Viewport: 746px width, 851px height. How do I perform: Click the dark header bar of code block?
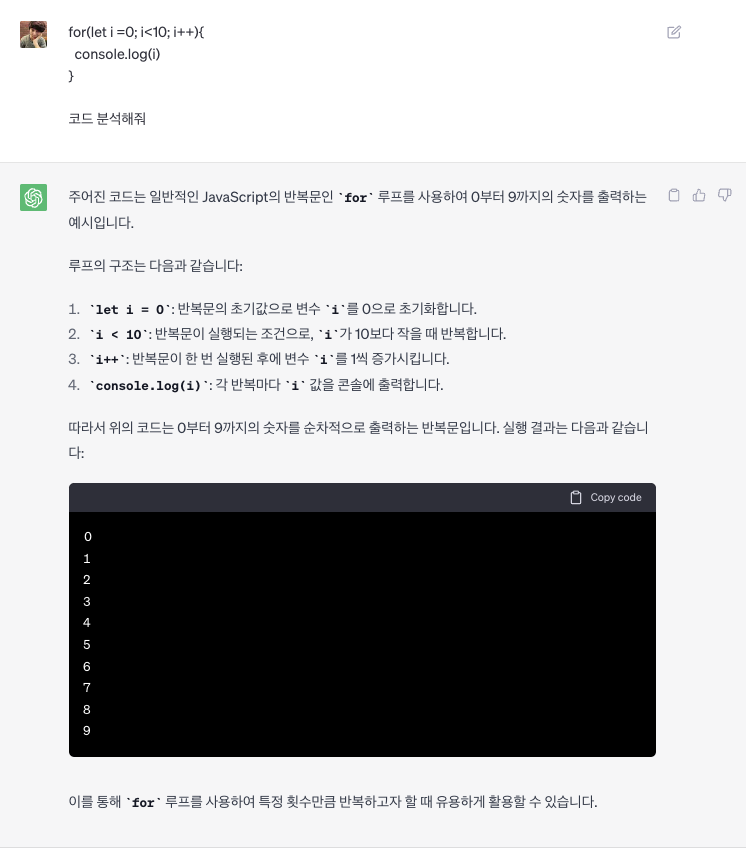362,498
